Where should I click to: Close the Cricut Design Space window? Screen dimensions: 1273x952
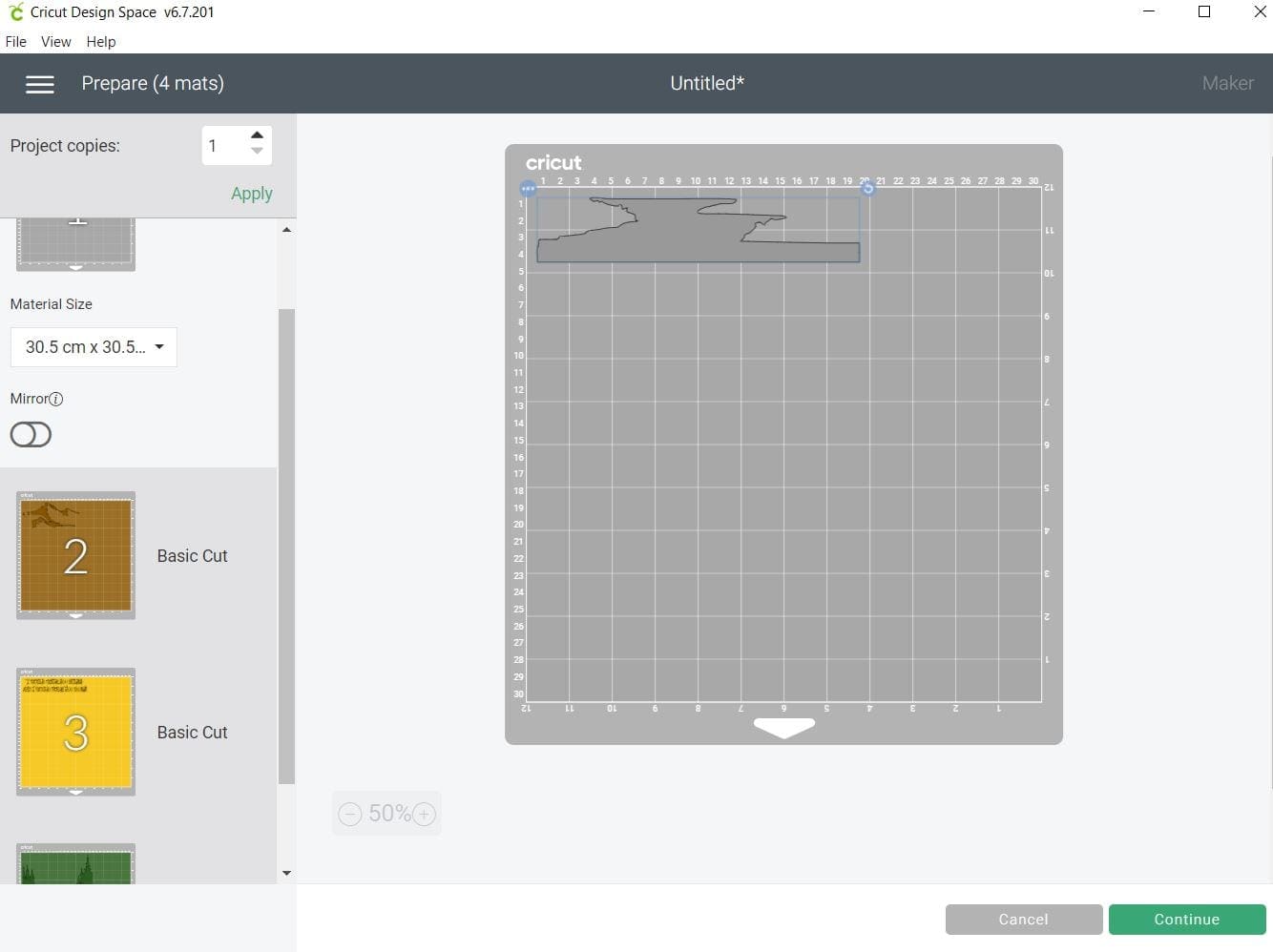(x=1260, y=12)
